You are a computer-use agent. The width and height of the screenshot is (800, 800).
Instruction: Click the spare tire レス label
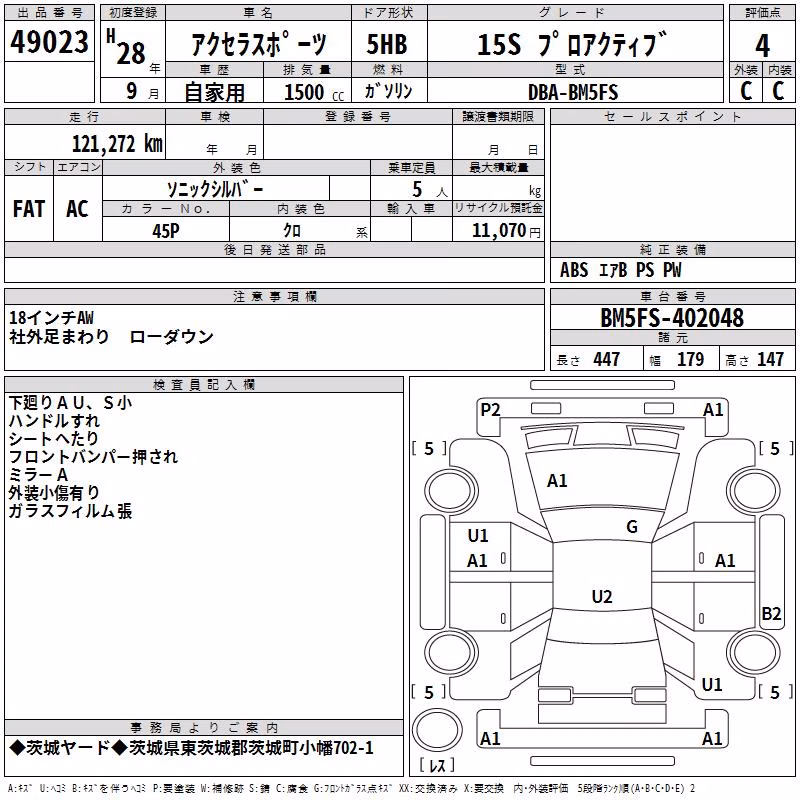coord(437,765)
